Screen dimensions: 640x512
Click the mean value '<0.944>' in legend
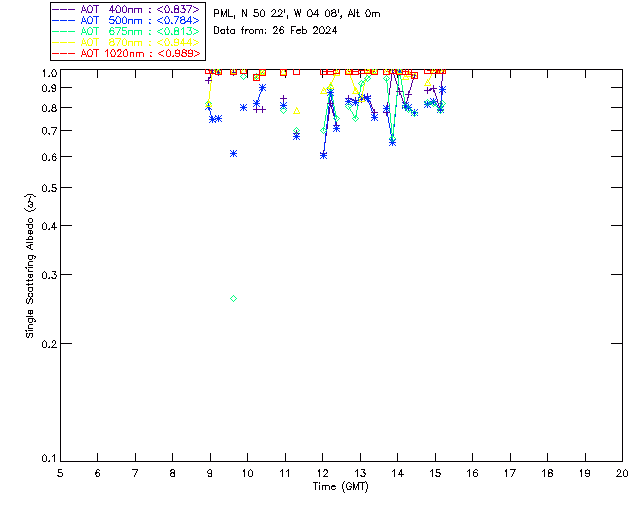(178, 42)
